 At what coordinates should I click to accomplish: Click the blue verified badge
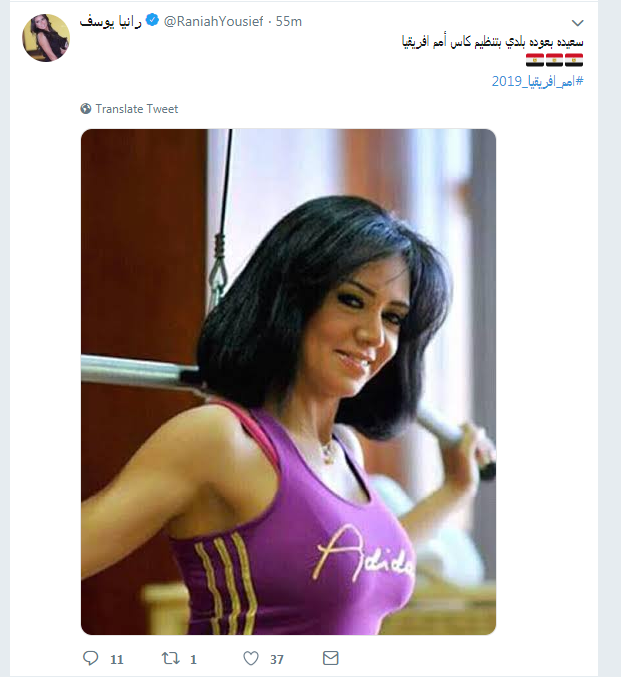tap(152, 20)
